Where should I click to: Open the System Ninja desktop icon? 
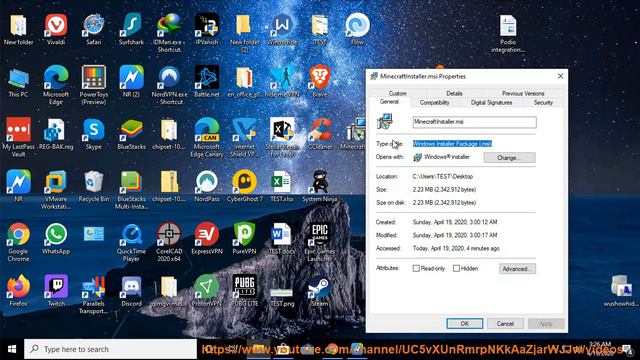320,187
